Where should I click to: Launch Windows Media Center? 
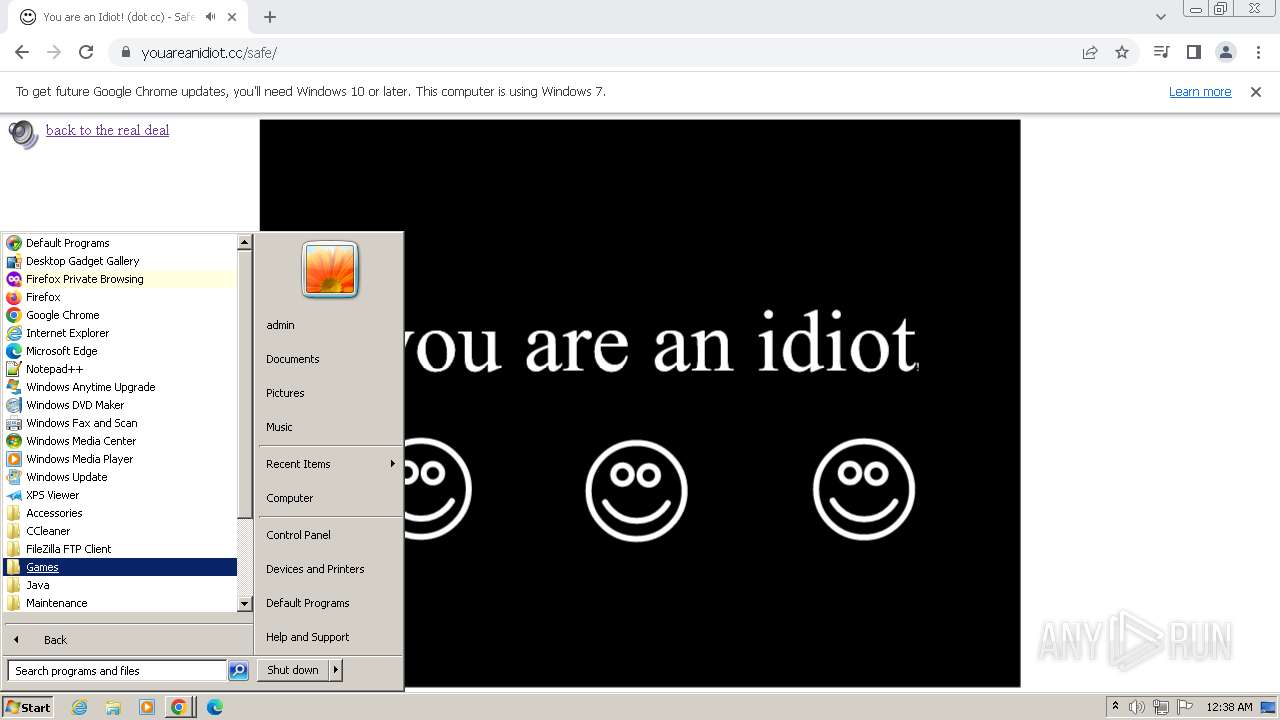(120, 441)
